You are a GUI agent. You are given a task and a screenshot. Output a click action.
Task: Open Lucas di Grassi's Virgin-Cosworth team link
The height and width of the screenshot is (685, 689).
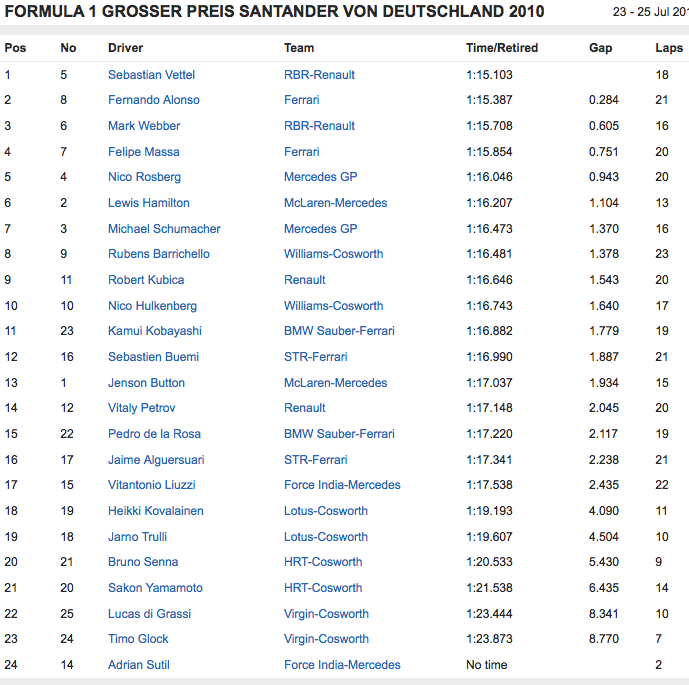pos(326,614)
